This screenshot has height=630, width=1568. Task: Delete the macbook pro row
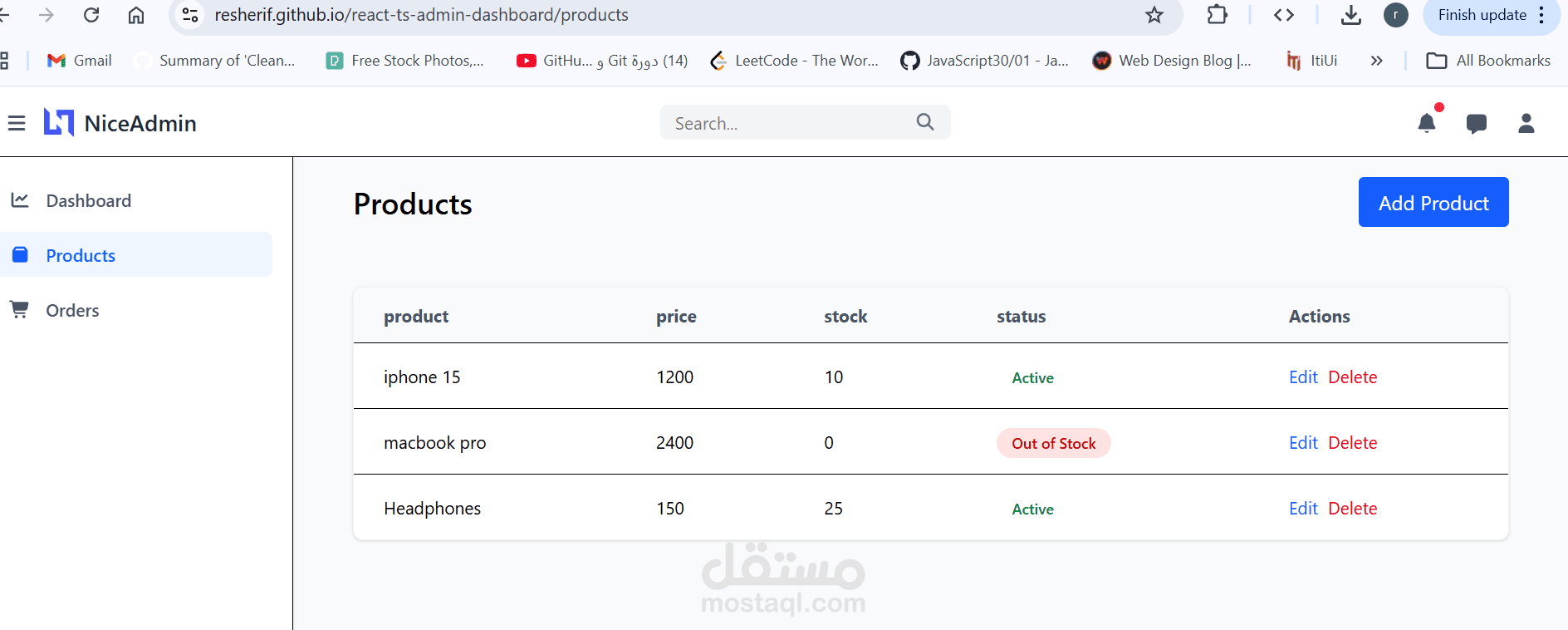1352,443
